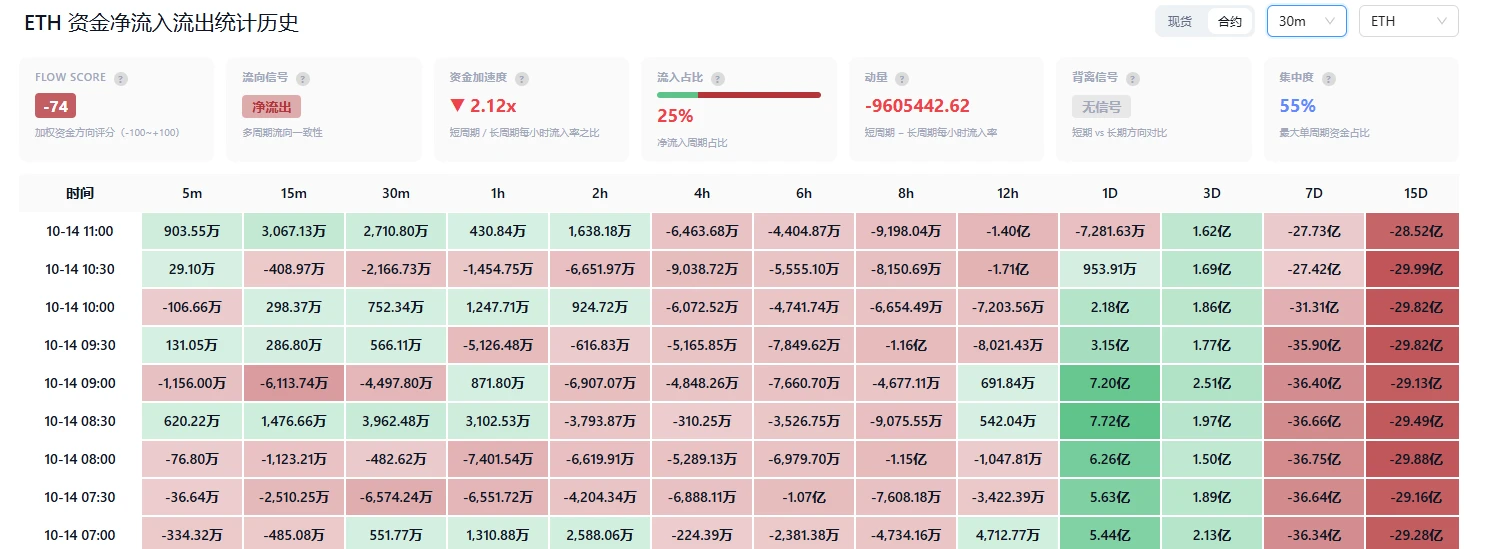Click the -36.34亿 cell
The height and width of the screenshot is (549, 1510).
point(1314,535)
